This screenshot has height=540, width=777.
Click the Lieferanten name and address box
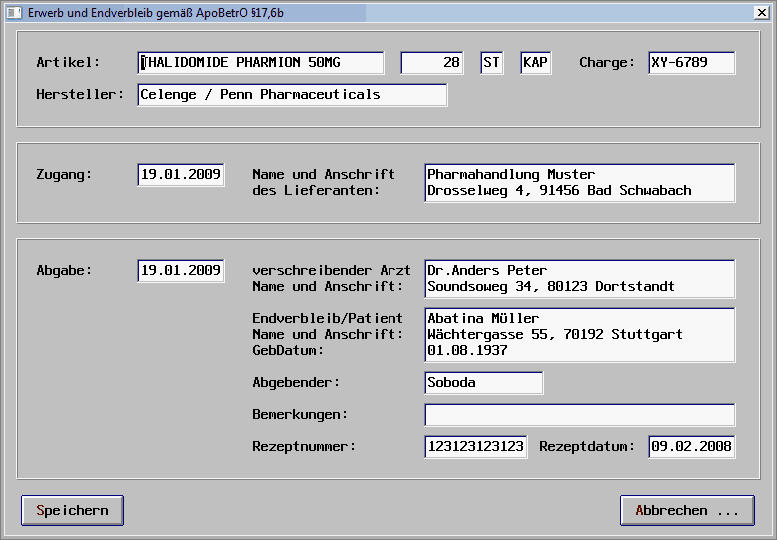click(x=579, y=183)
